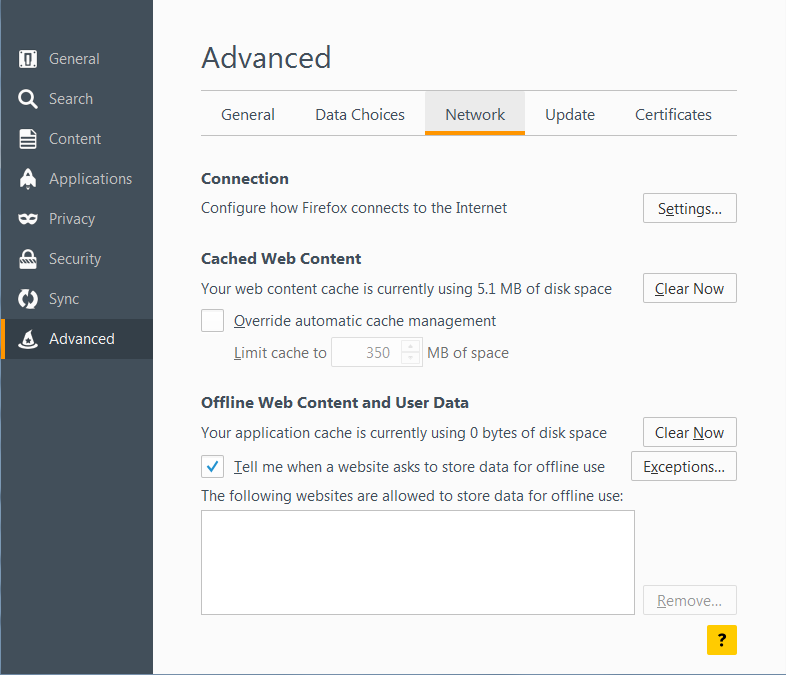786x675 pixels.
Task: Open the Privacy preferences label
Action: click(x=72, y=219)
